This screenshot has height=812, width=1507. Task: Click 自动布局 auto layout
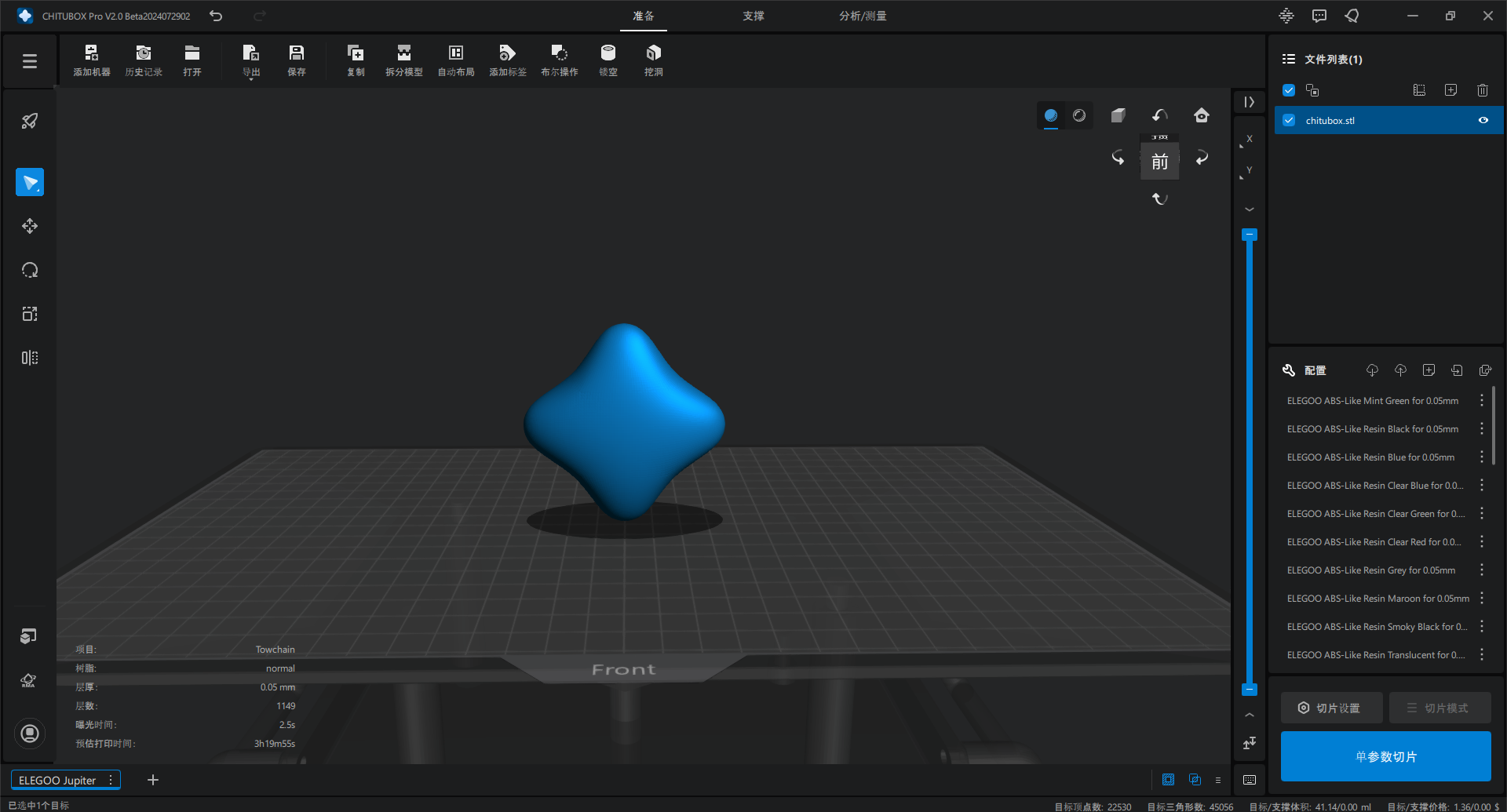[x=456, y=60]
